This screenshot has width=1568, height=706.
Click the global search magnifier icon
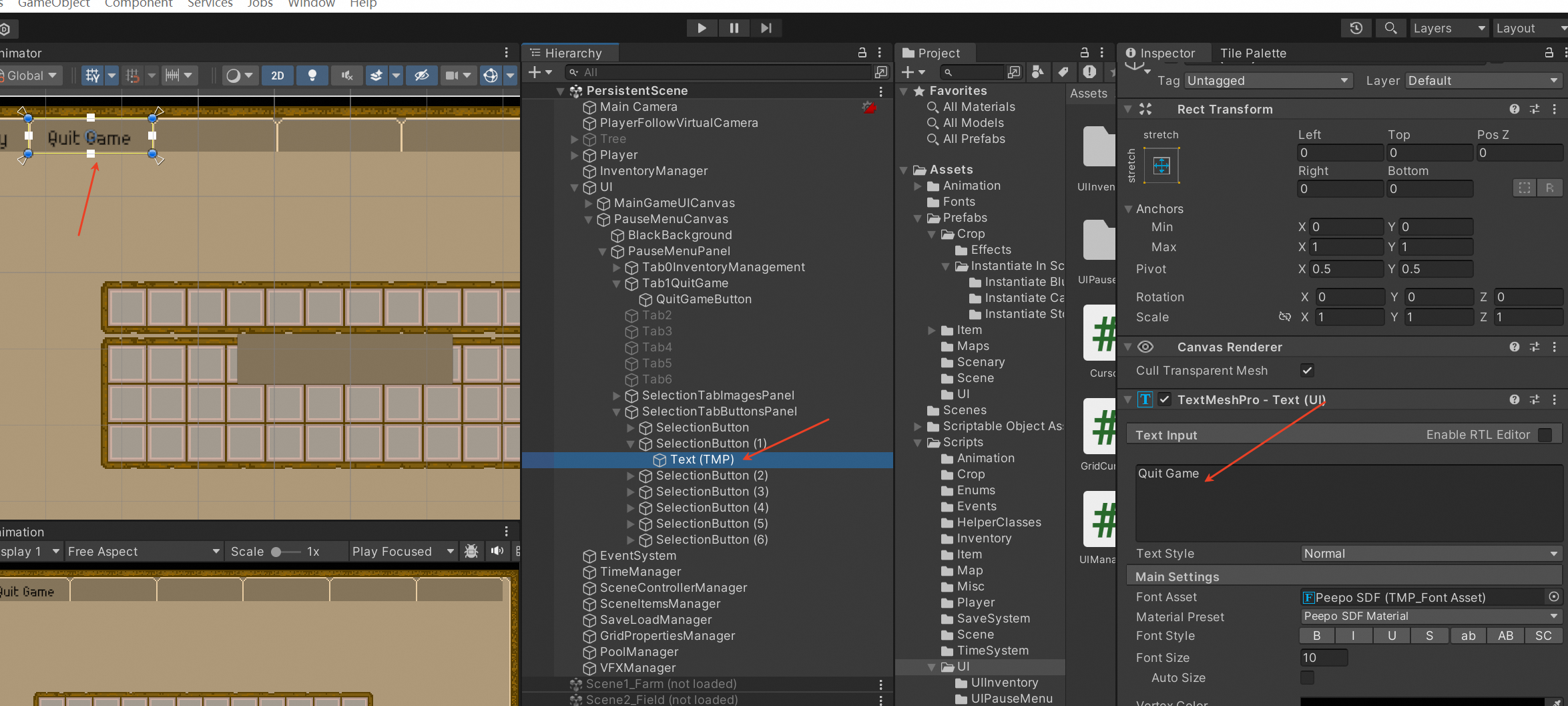click(x=1390, y=28)
